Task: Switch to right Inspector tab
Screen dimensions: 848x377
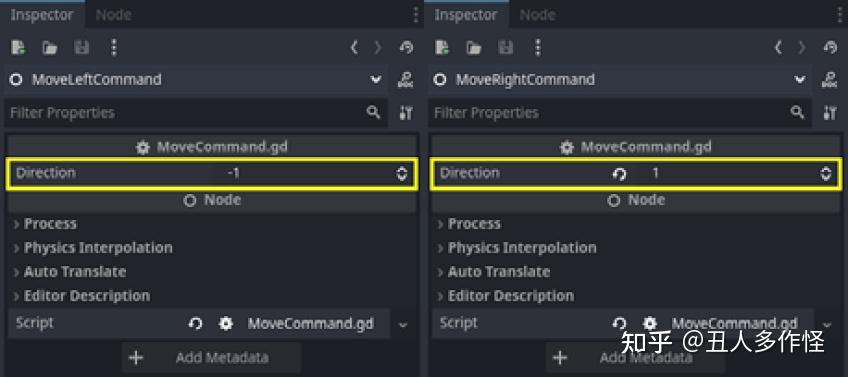Action: pyautogui.click(x=465, y=15)
